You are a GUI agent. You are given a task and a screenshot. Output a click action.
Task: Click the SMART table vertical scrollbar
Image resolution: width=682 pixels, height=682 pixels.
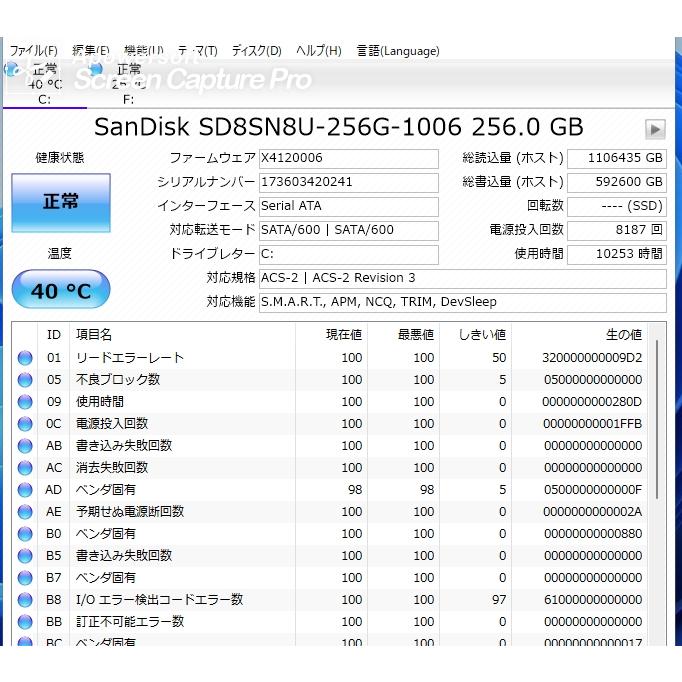657,420
